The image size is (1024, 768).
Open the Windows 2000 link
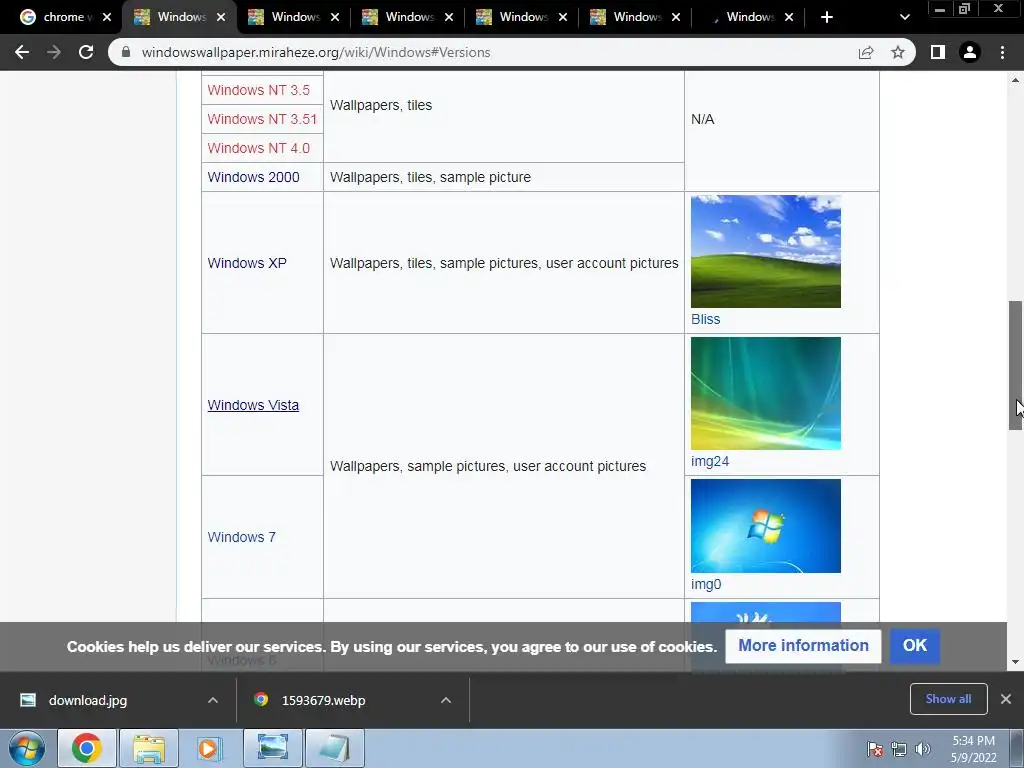tap(253, 177)
